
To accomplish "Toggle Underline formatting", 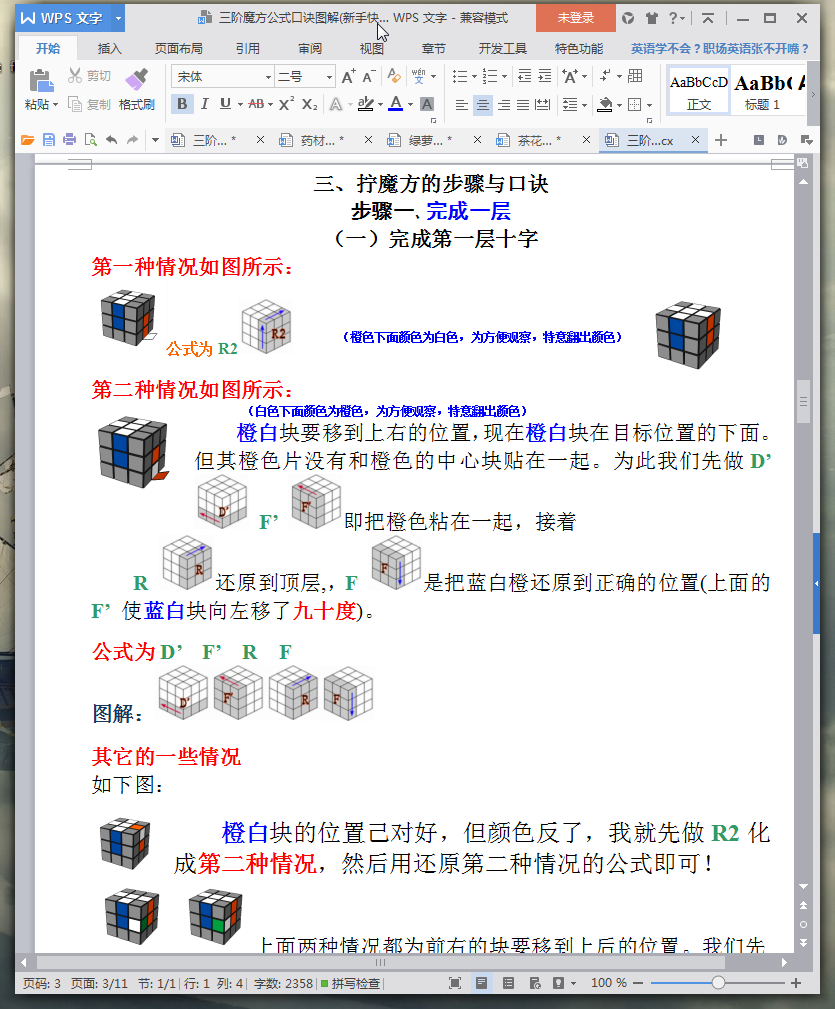I will pyautogui.click(x=225, y=104).
